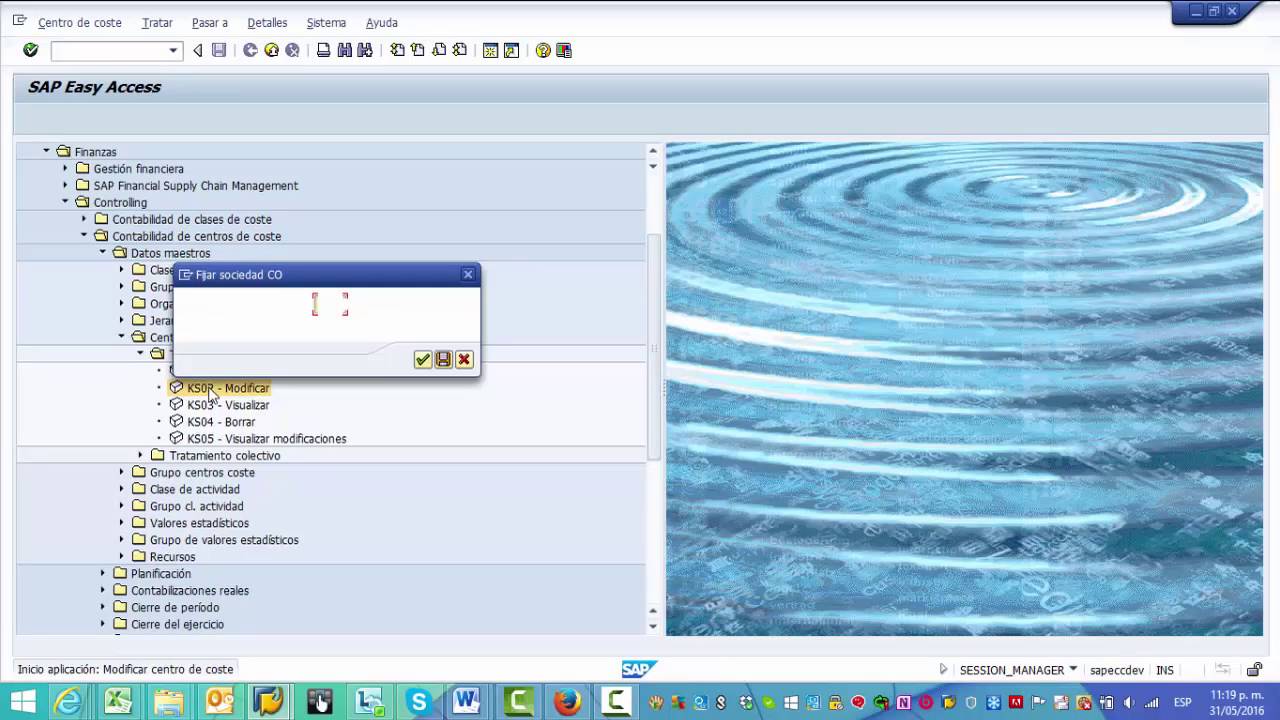
Task: Click the Previous Page icon
Action: 418,50
